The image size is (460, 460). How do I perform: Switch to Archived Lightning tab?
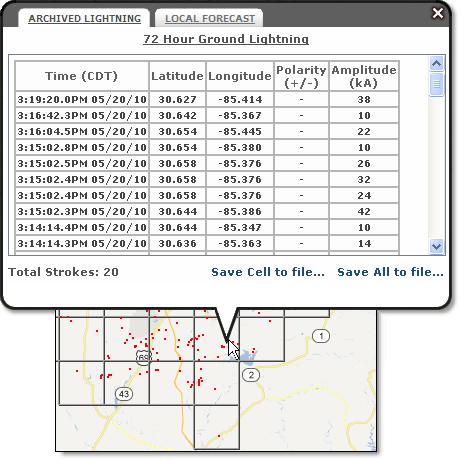[85, 19]
